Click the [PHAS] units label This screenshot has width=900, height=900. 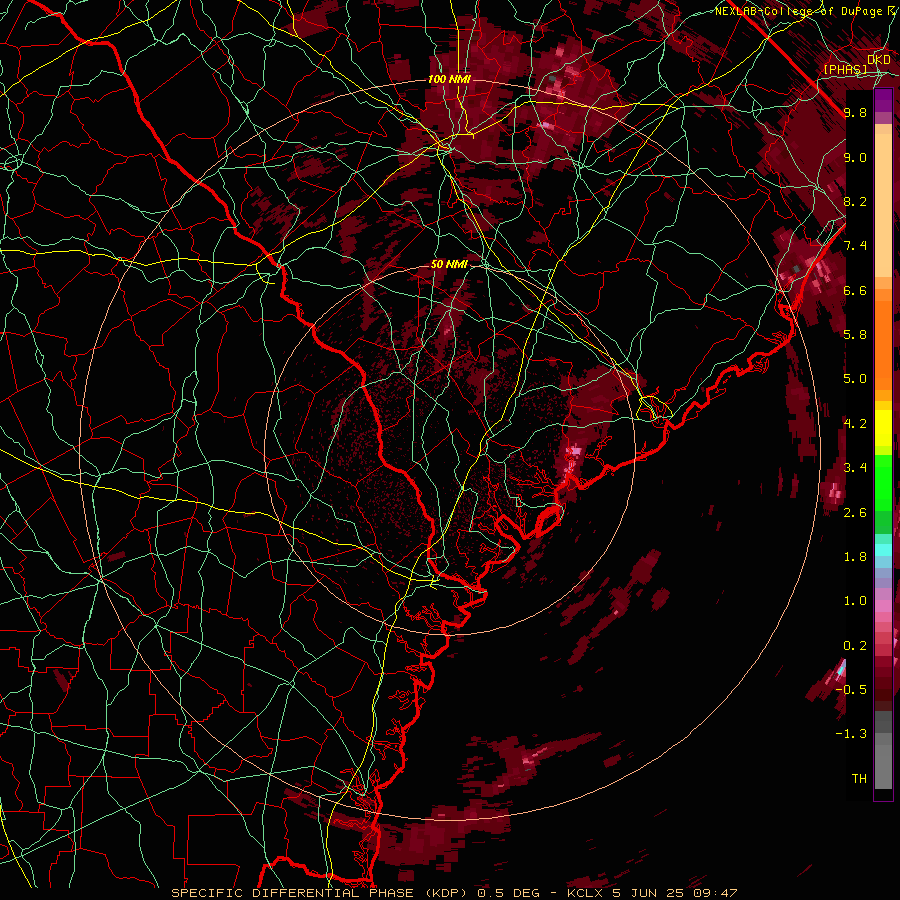tap(845, 69)
